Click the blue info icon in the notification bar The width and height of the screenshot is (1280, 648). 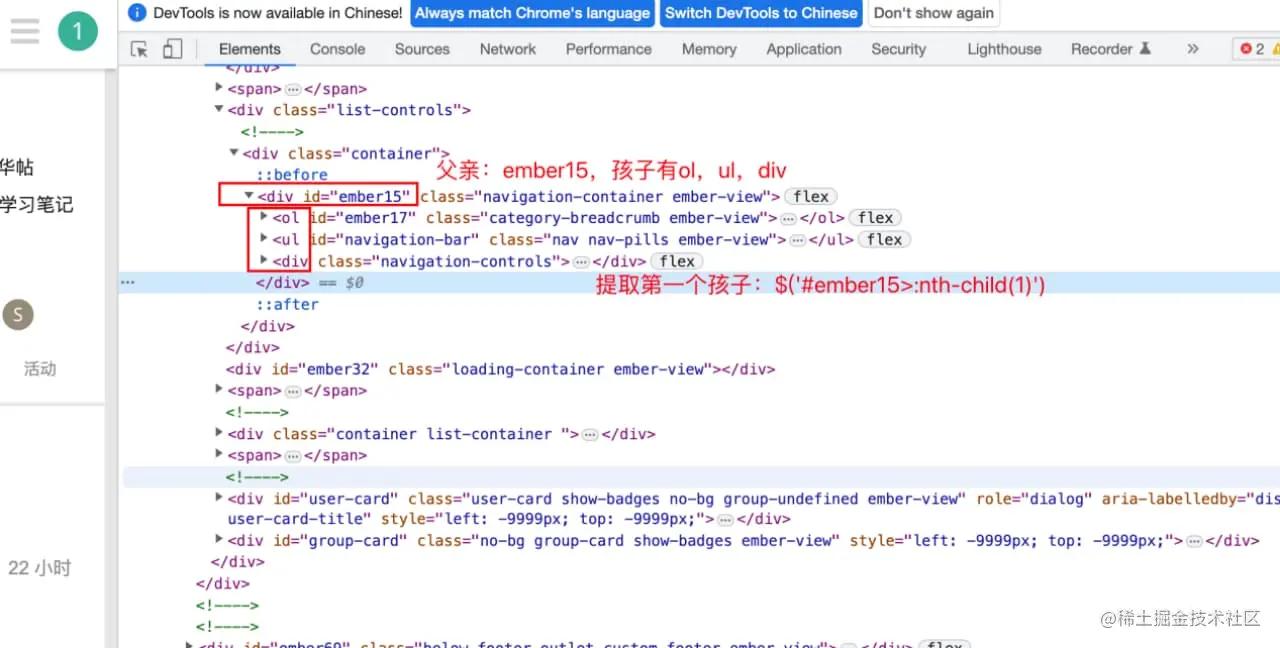[x=136, y=13]
